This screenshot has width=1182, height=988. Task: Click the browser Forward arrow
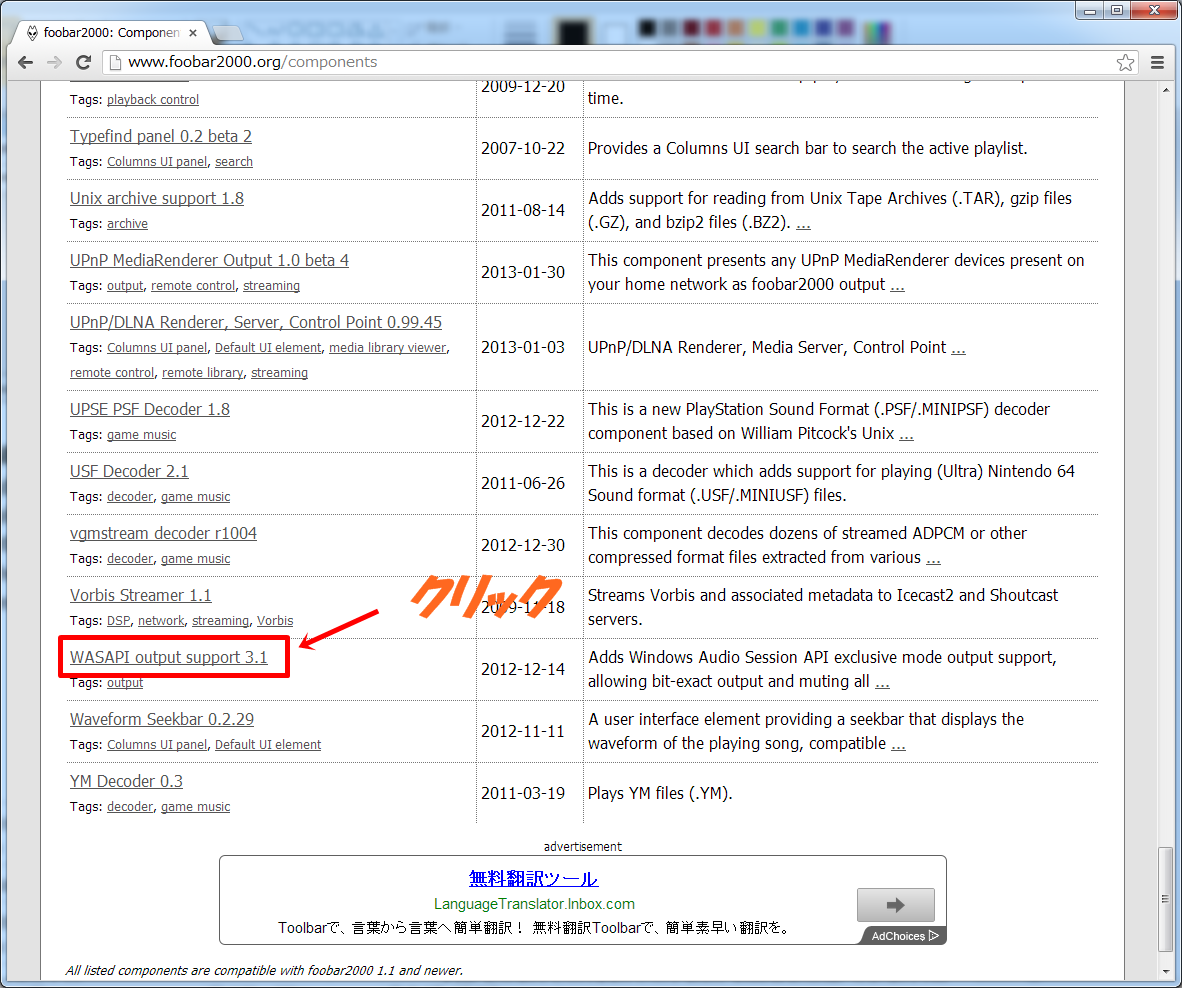[54, 63]
